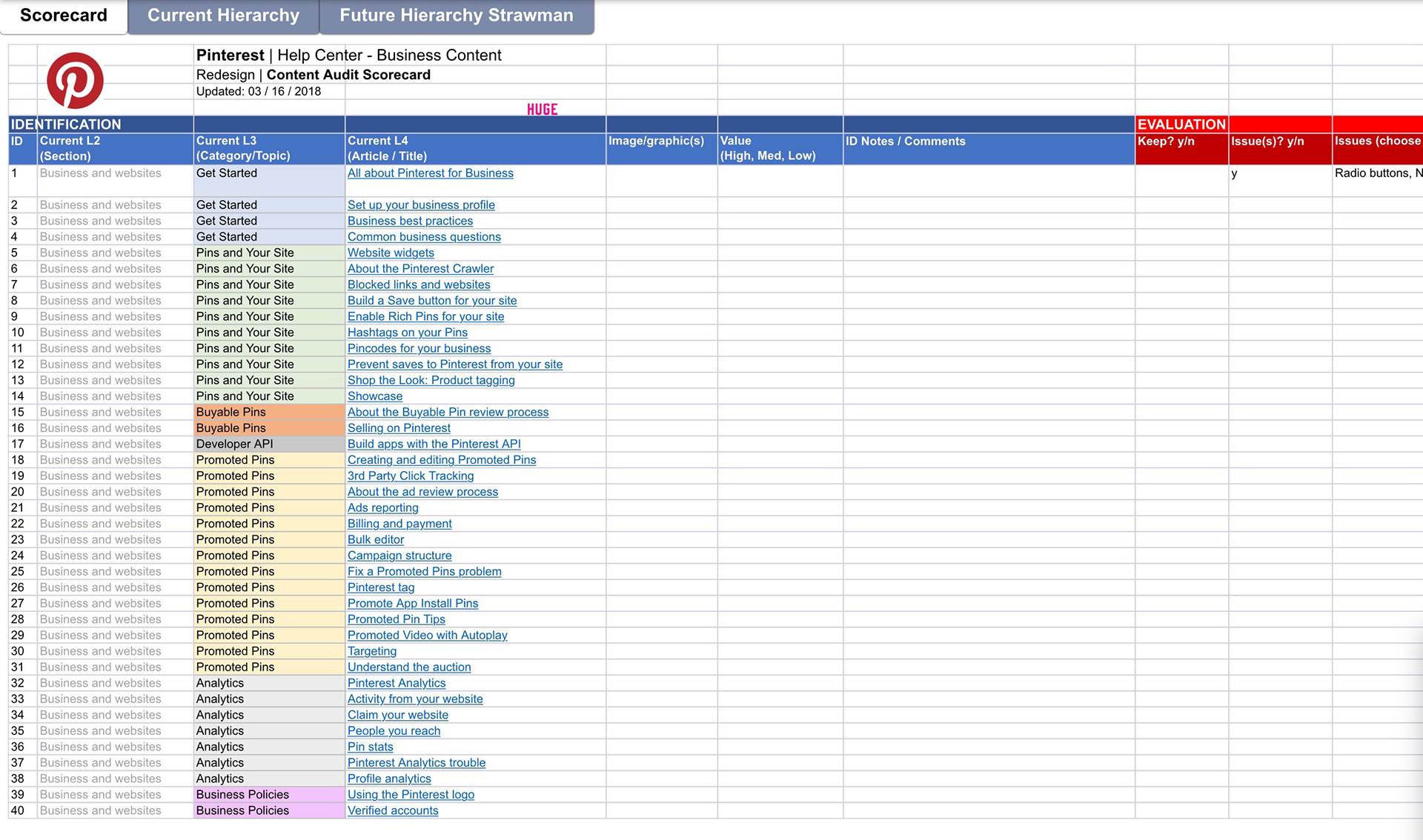Click the 'Image/graphic(s)' column header

[661, 148]
